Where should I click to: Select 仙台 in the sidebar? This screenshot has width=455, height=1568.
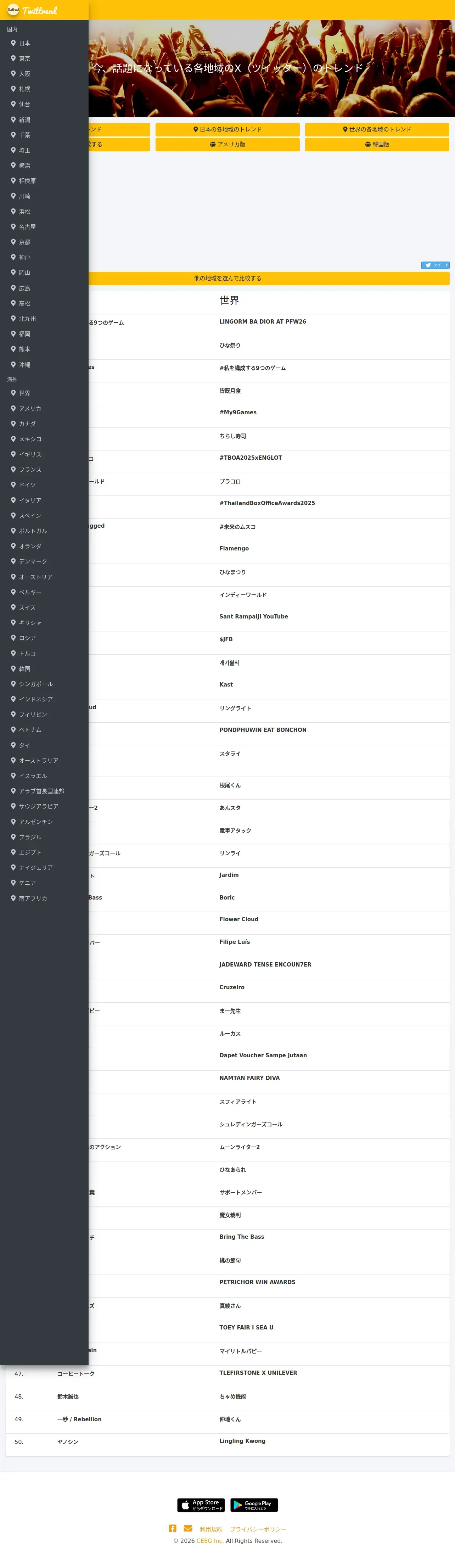click(24, 105)
